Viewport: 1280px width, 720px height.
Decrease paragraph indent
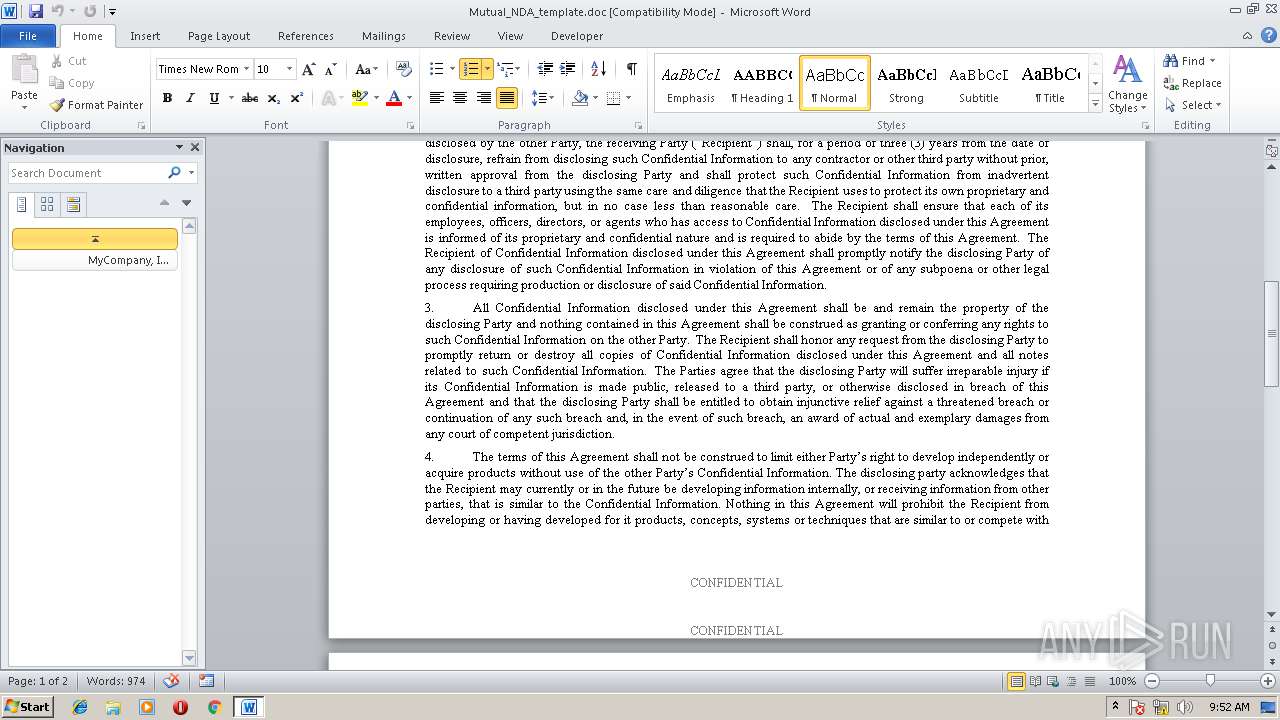coord(545,69)
